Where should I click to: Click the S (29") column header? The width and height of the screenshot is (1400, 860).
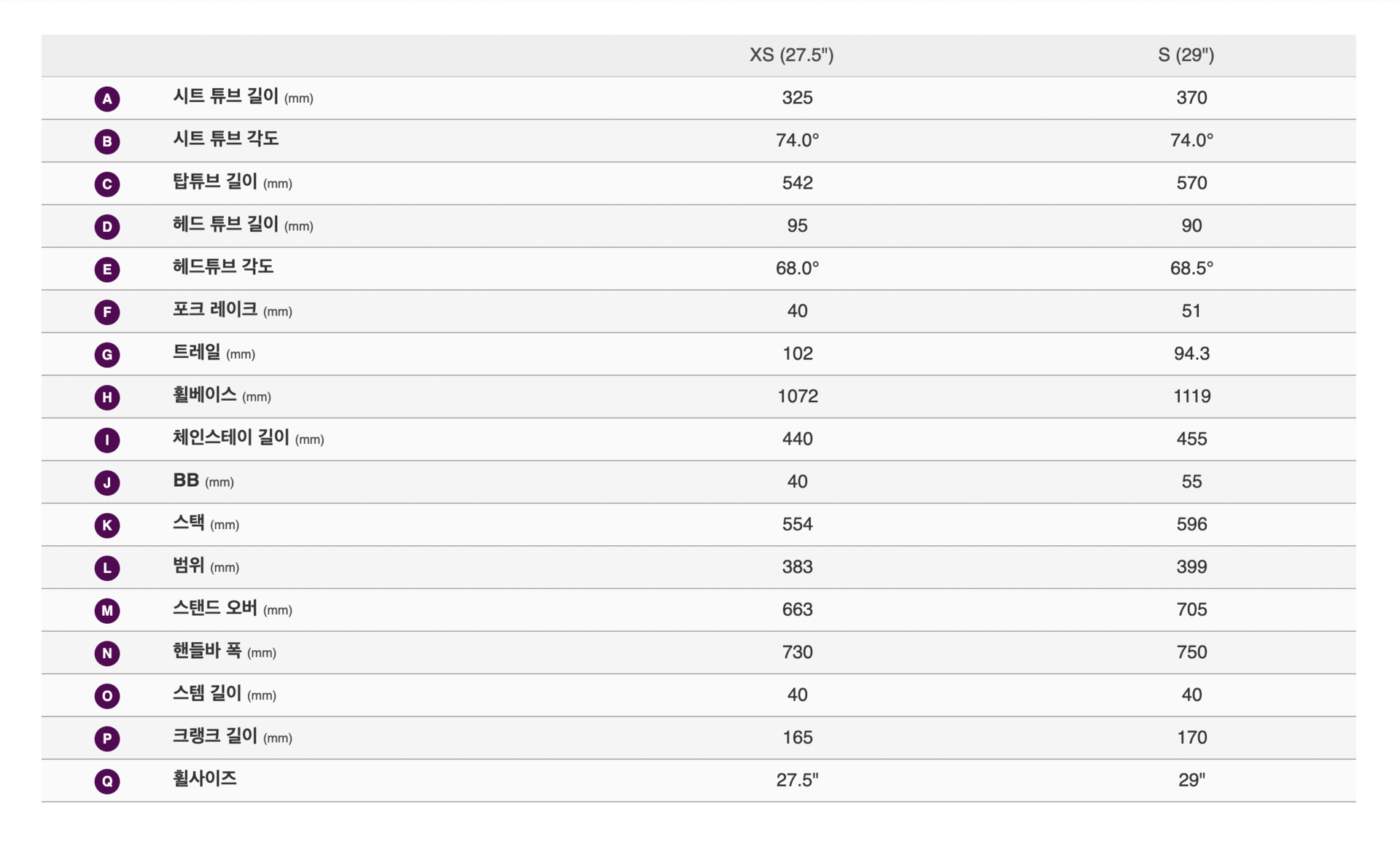1186,55
